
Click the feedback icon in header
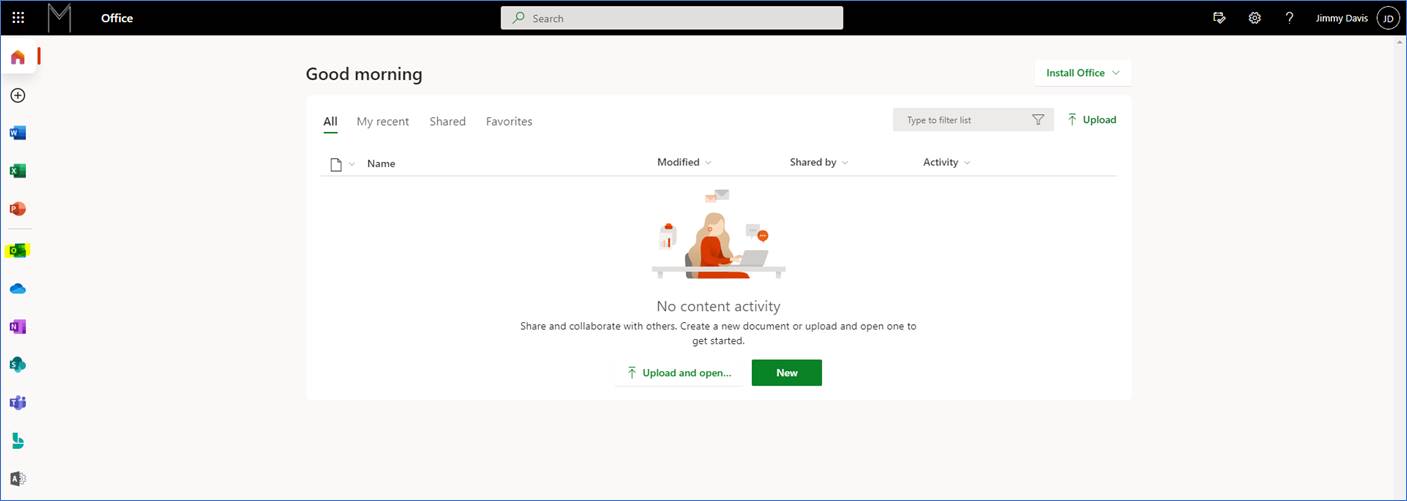(1219, 18)
